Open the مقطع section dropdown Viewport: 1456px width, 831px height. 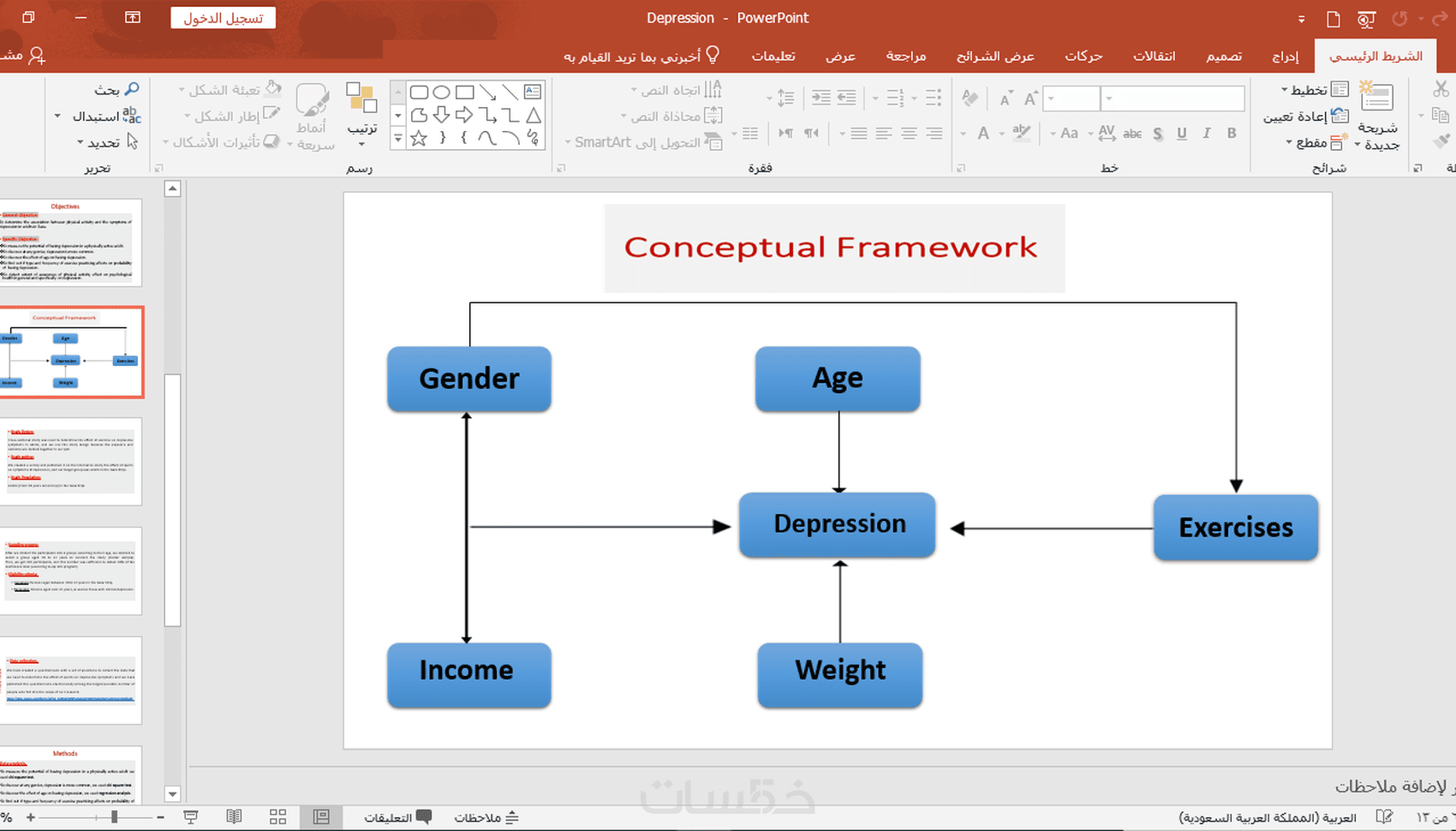pos(1317,142)
